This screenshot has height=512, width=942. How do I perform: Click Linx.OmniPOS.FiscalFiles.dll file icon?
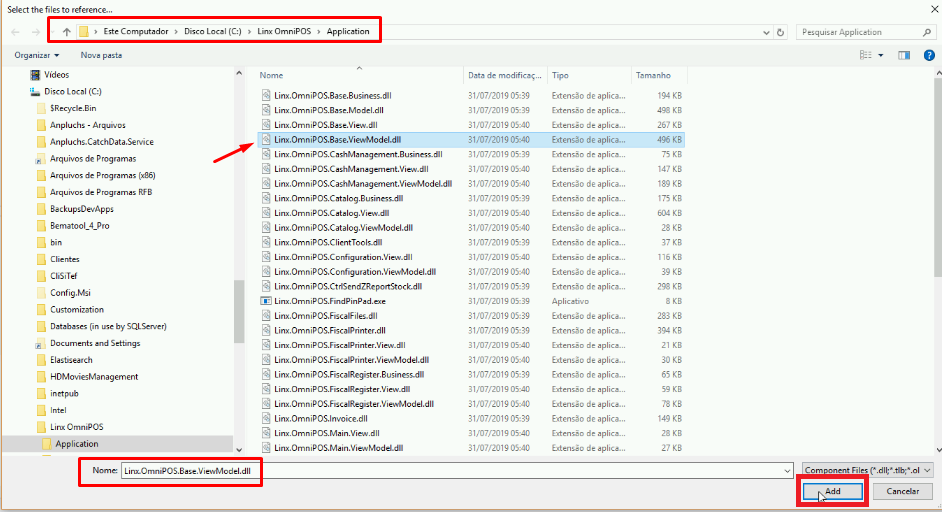pyautogui.click(x=266, y=316)
